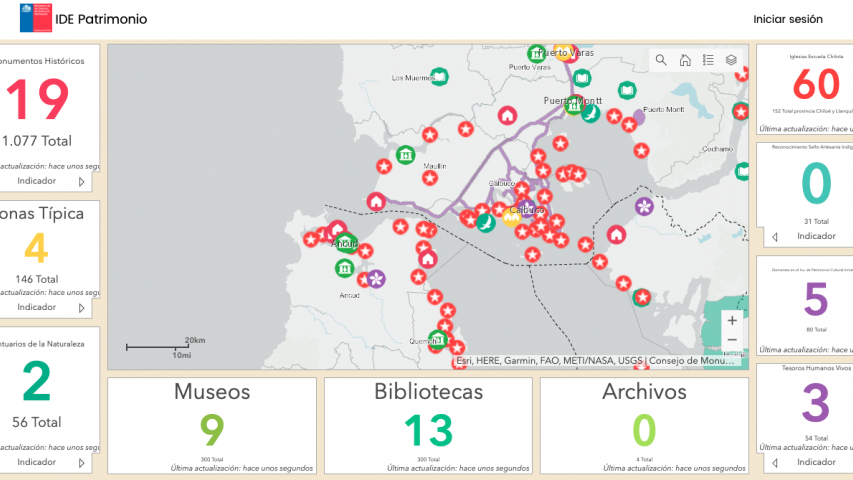Screen dimensions: 853x480
Task: Select the green museum marker at Puerto Varas
Action: (536, 53)
